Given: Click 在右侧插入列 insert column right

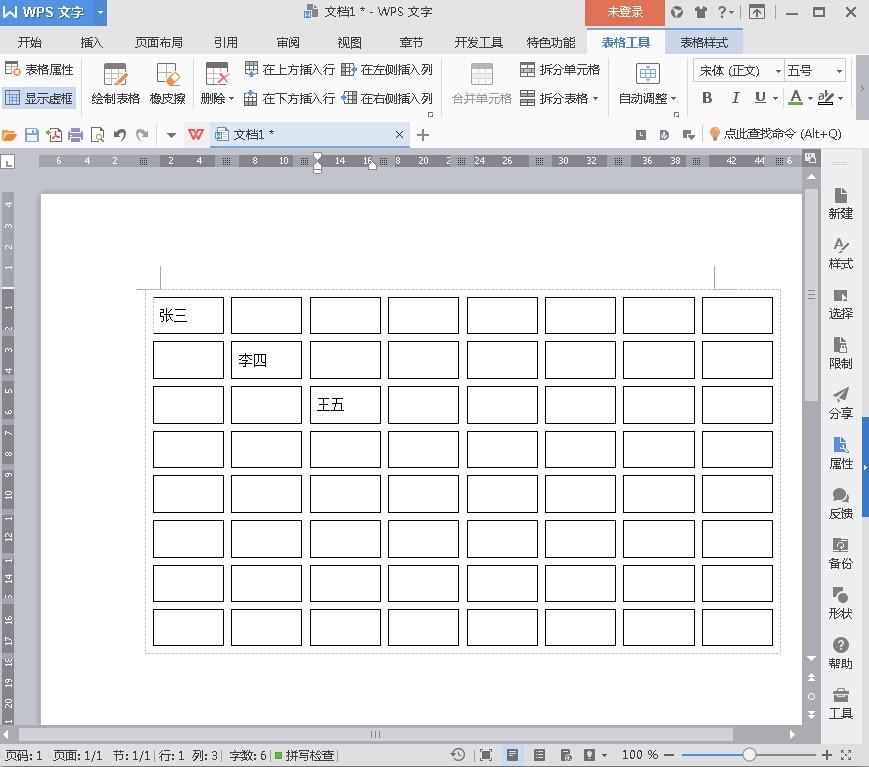Looking at the screenshot, I should [x=387, y=98].
